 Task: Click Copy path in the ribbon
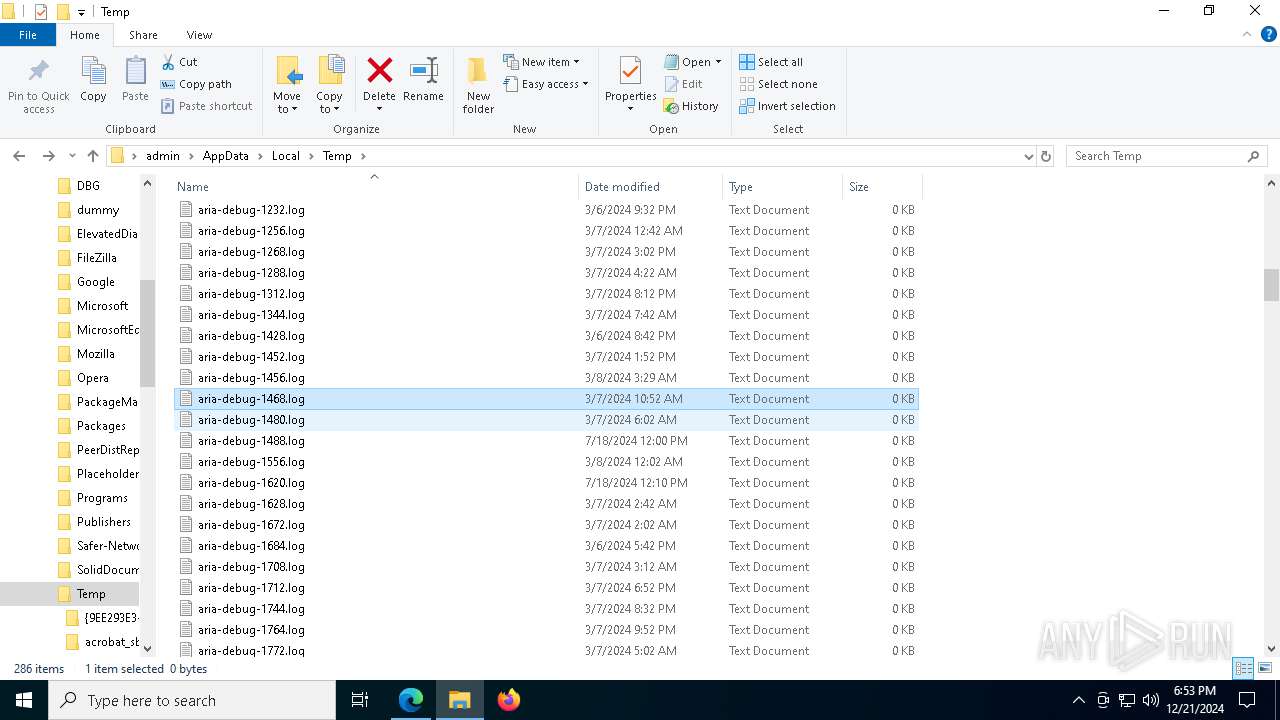click(x=196, y=84)
